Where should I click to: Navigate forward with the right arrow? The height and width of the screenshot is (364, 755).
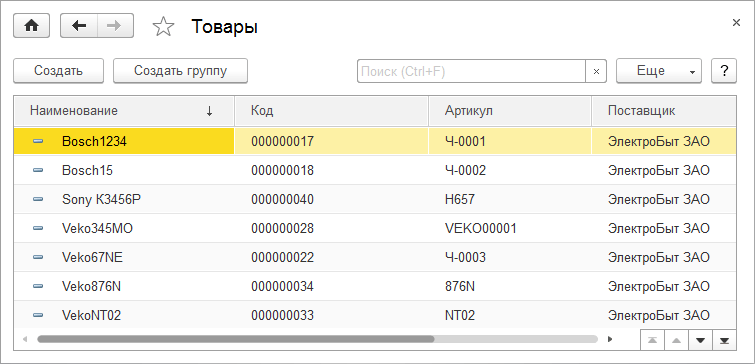coord(116,26)
